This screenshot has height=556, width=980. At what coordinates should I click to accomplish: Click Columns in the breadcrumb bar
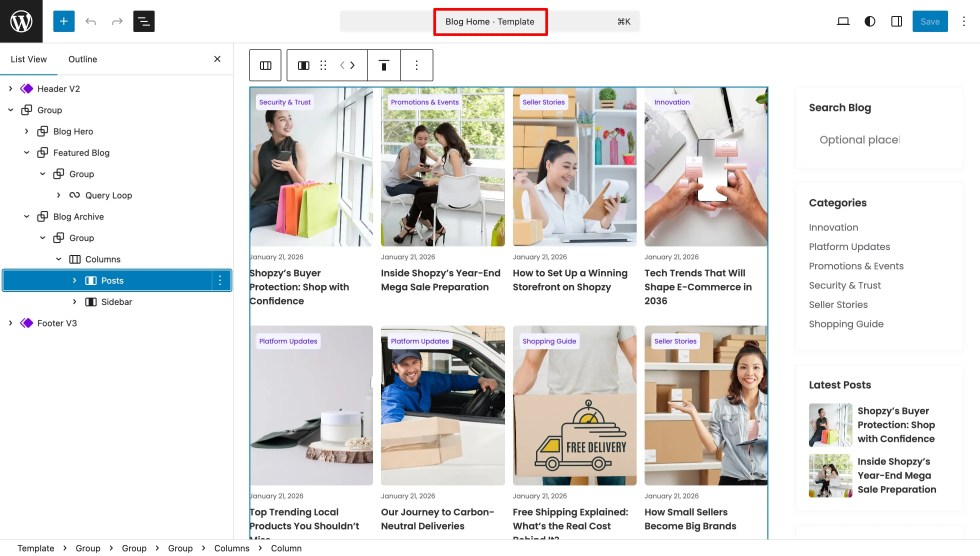pyautogui.click(x=232, y=548)
